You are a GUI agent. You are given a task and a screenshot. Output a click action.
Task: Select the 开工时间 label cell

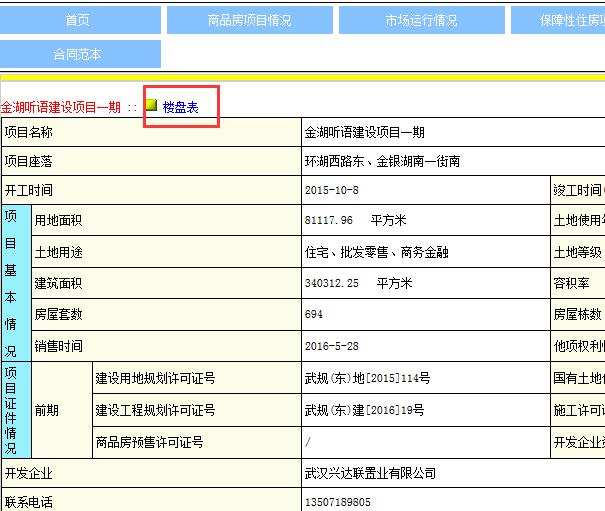[x=151, y=190]
